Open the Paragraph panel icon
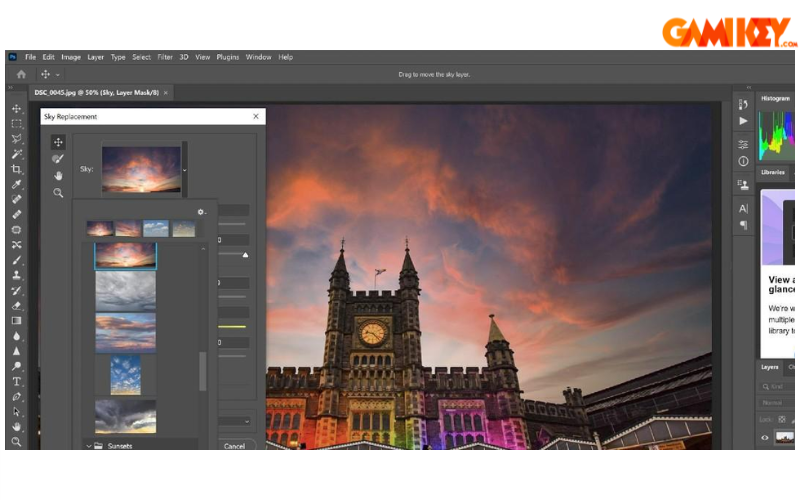Image resolution: width=800 pixels, height=500 pixels. click(x=743, y=225)
